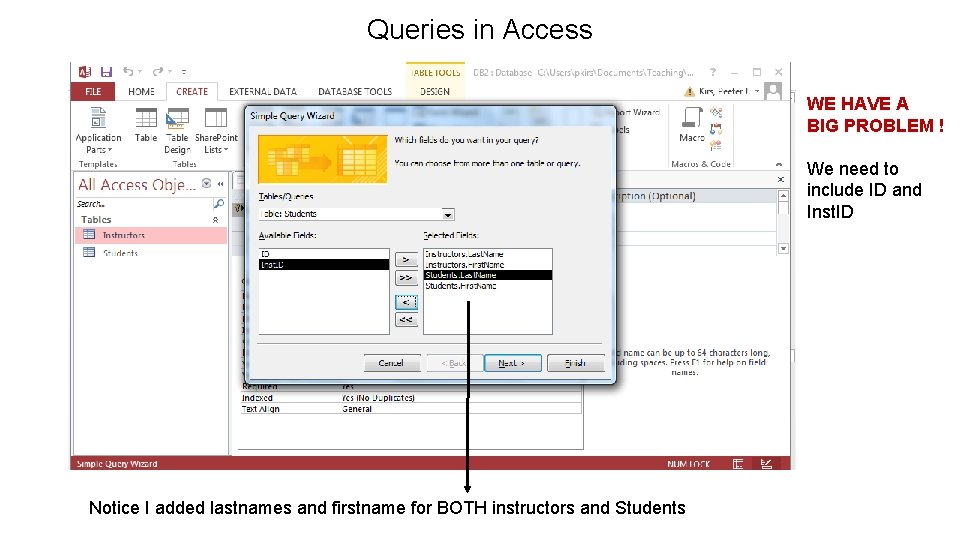Switch to the CREATE tab
This screenshot has width=960, height=540.
click(x=192, y=91)
